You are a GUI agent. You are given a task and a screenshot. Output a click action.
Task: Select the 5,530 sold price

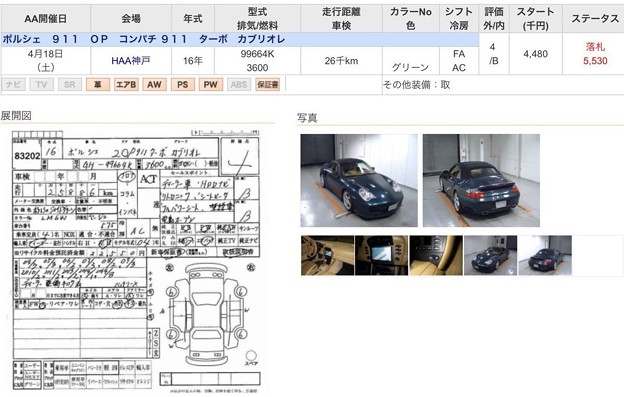pyautogui.click(x=595, y=61)
